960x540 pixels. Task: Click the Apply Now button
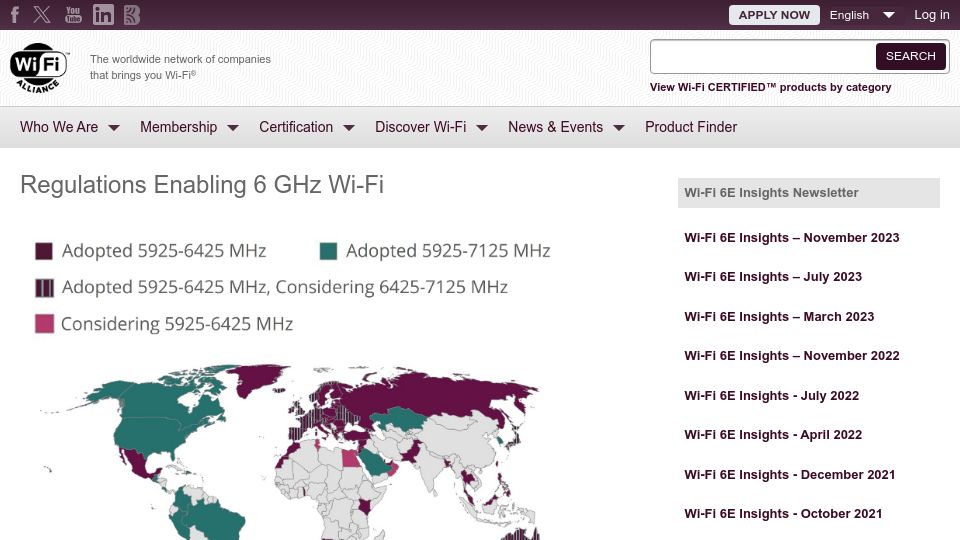[774, 15]
